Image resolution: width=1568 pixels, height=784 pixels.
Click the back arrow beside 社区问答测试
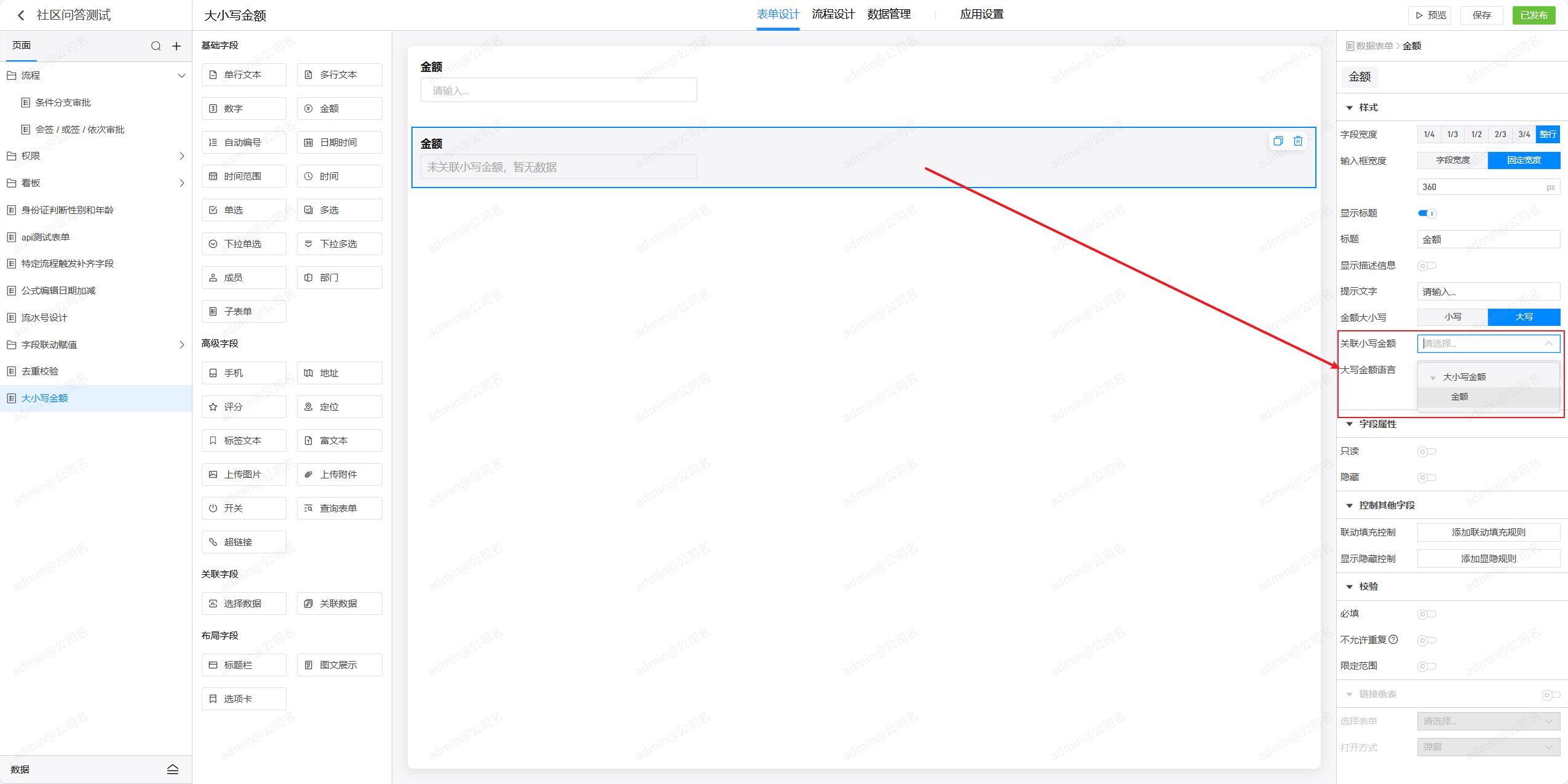(21, 15)
